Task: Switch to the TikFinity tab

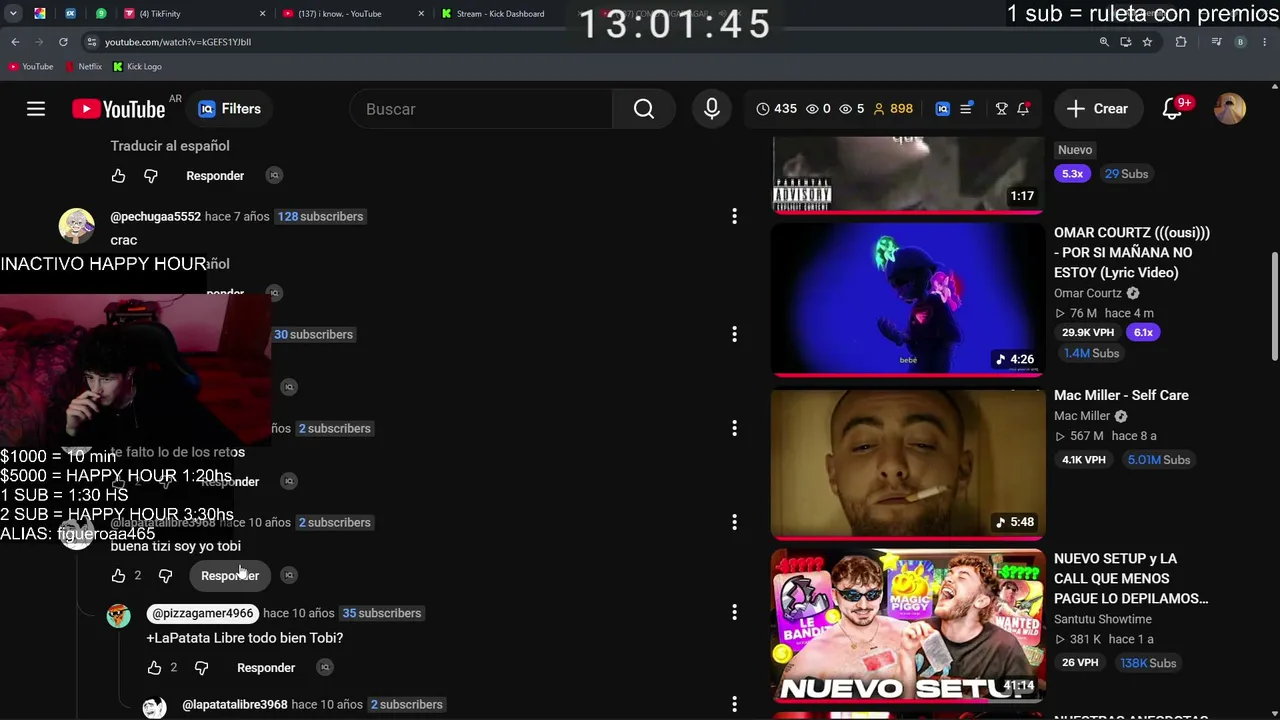Action: point(195,14)
